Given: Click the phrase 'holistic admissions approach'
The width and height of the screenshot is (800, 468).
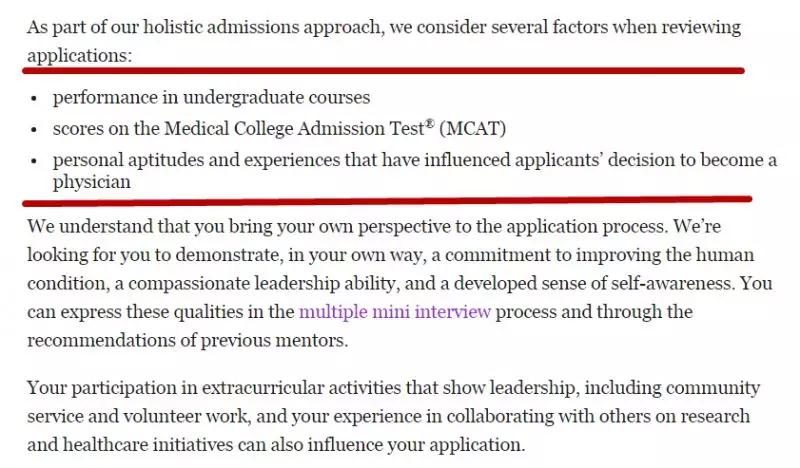Looking at the screenshot, I should (262, 27).
